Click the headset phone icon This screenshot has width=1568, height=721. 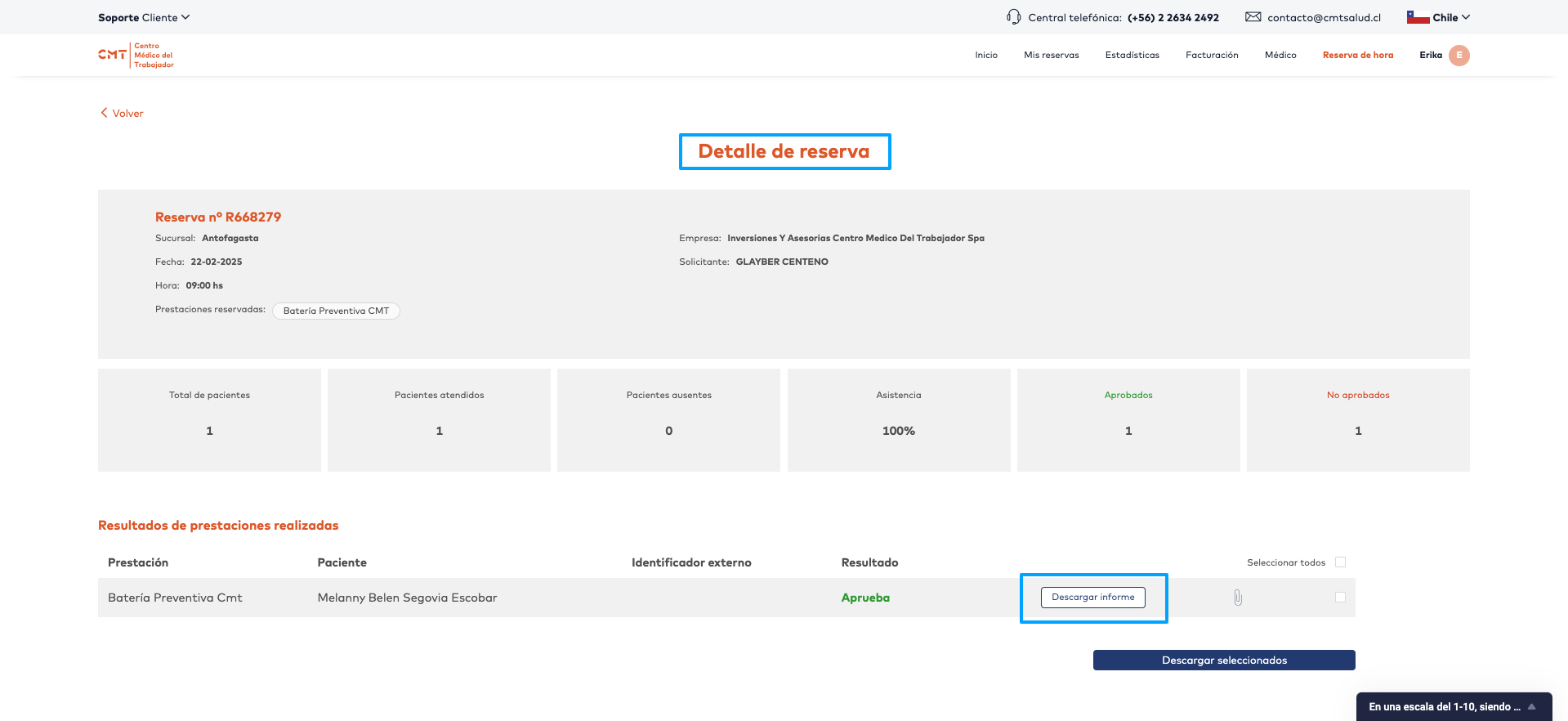(x=1013, y=17)
